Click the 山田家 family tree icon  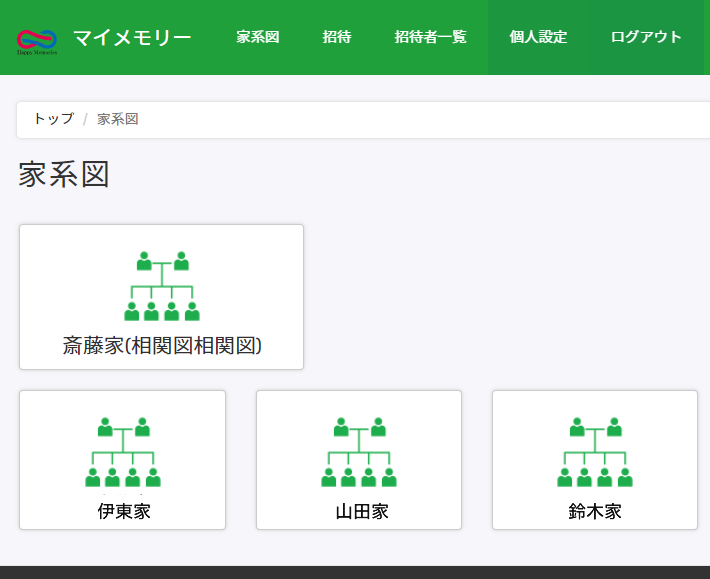coord(359,452)
